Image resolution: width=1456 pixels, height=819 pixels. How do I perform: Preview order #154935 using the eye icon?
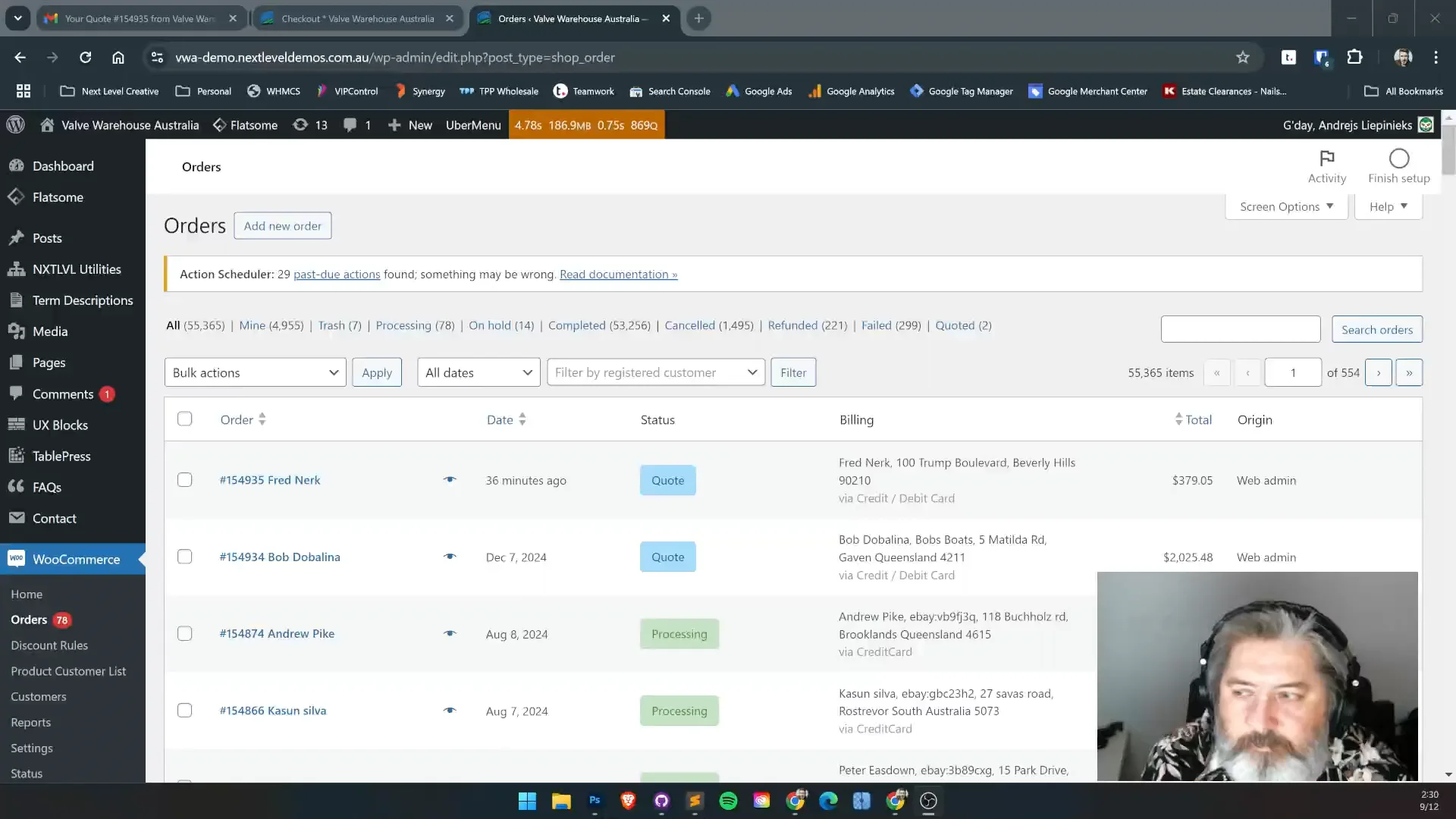pyautogui.click(x=450, y=479)
